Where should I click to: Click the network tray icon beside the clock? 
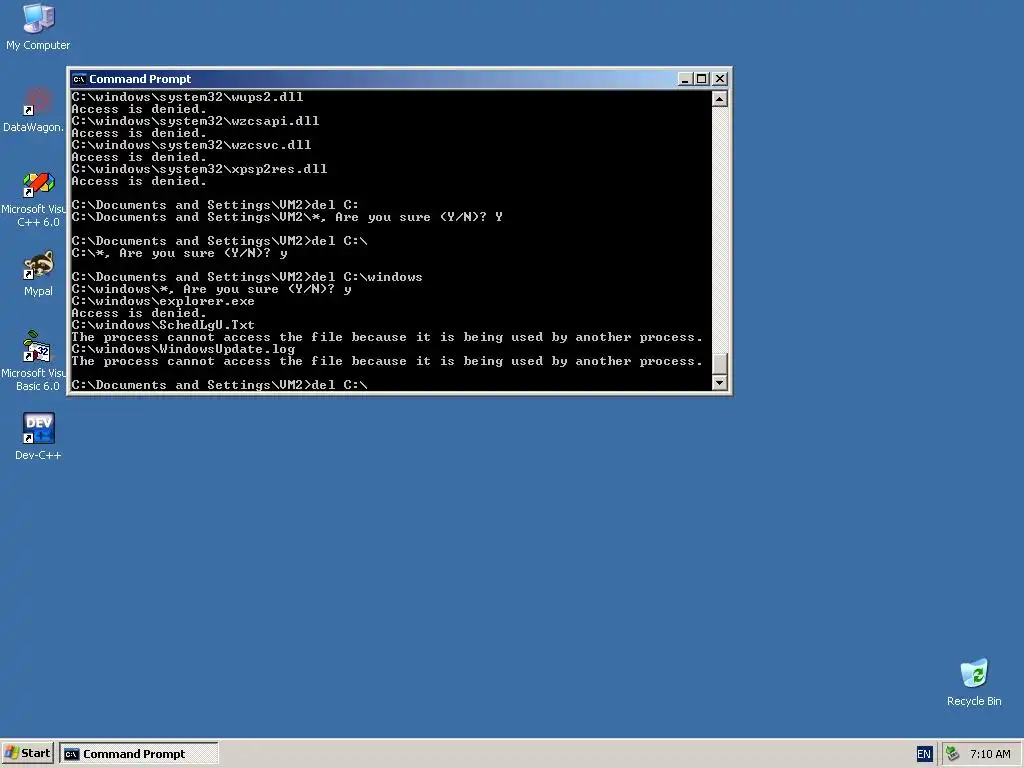pos(952,754)
